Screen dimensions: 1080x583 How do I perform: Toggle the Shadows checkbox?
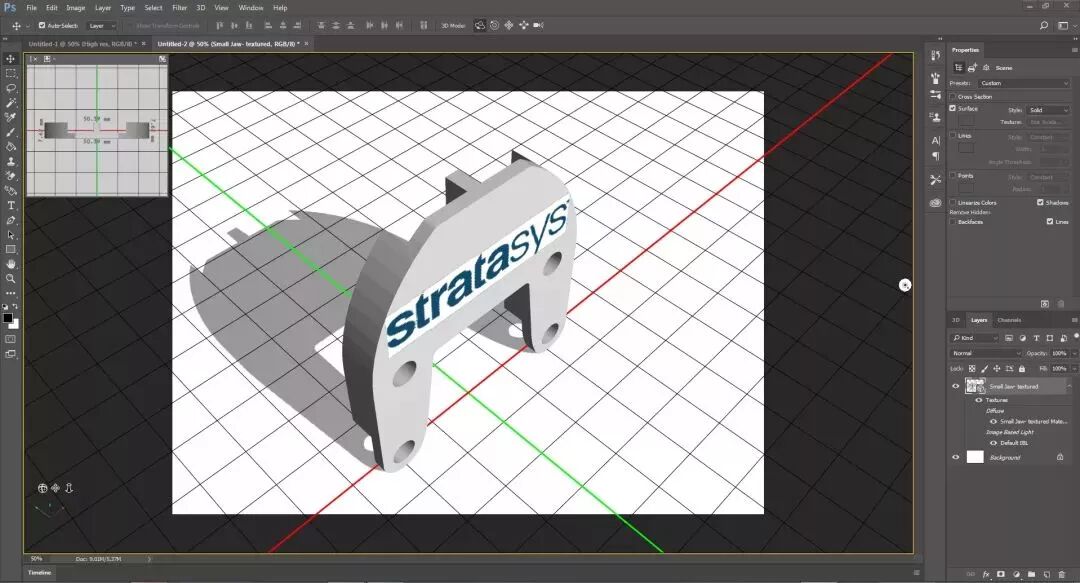[x=1040, y=203]
